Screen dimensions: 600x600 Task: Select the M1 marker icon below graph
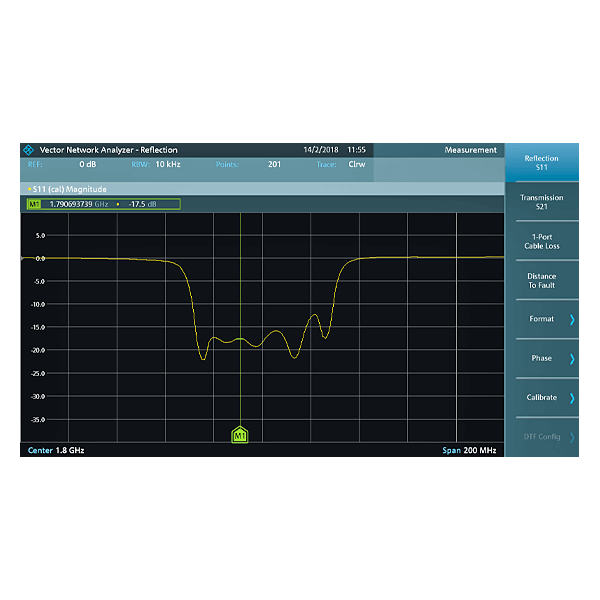pyautogui.click(x=240, y=435)
